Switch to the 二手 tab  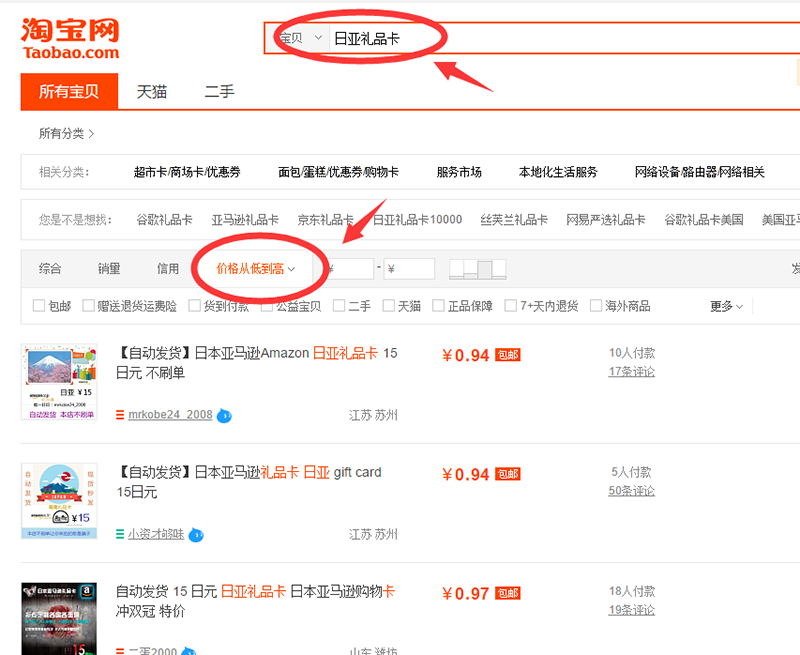[x=219, y=92]
